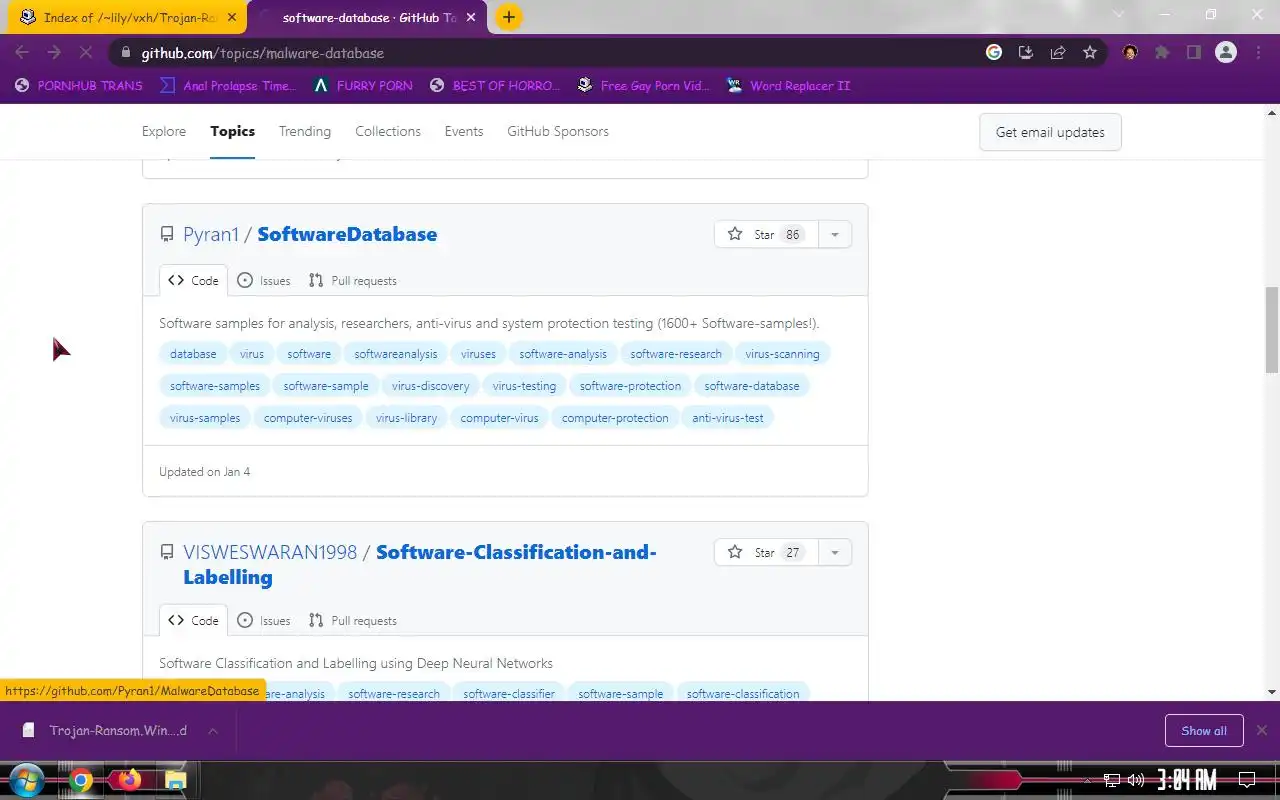Screen dimensions: 1280x800
Task: Click the 'virus-library' topic tag
Action: coord(406,418)
